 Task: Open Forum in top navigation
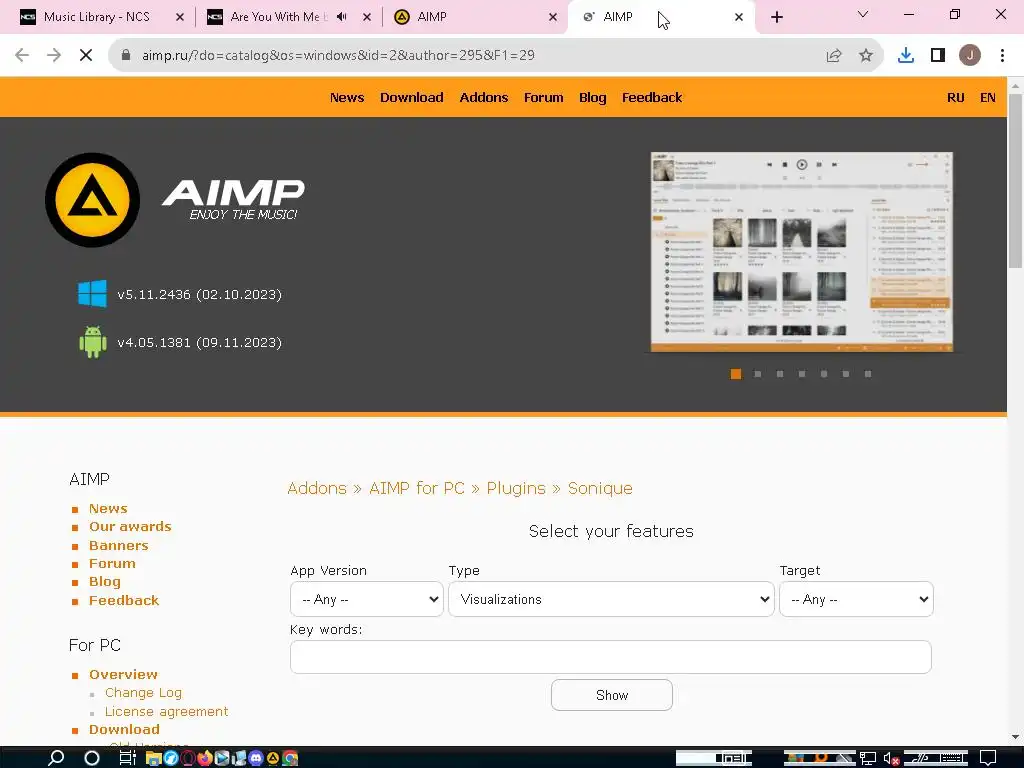tap(543, 97)
